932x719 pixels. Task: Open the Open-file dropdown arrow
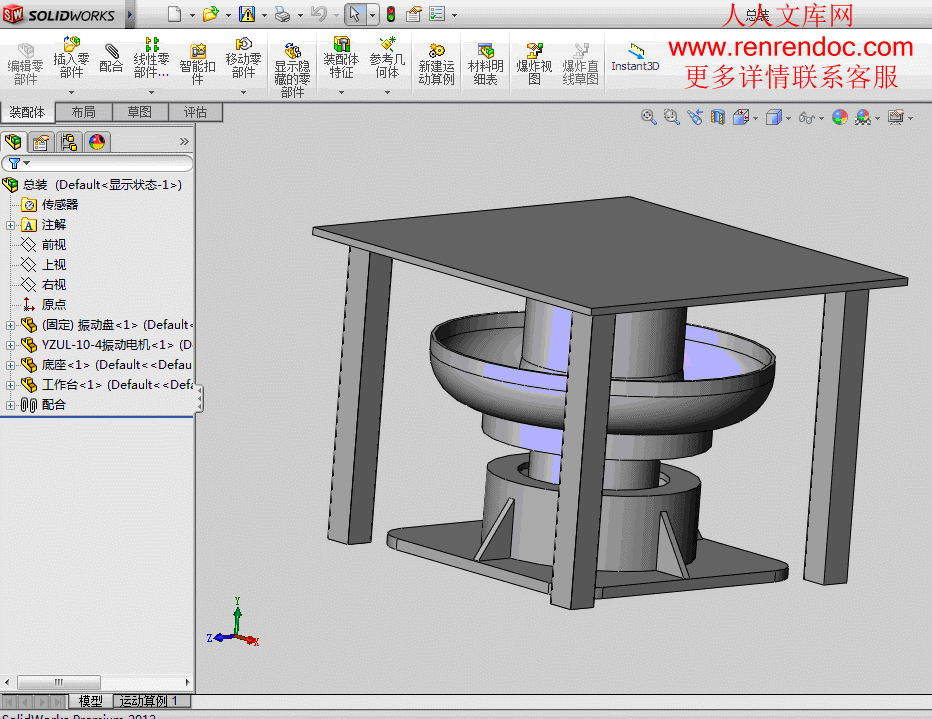(x=228, y=15)
